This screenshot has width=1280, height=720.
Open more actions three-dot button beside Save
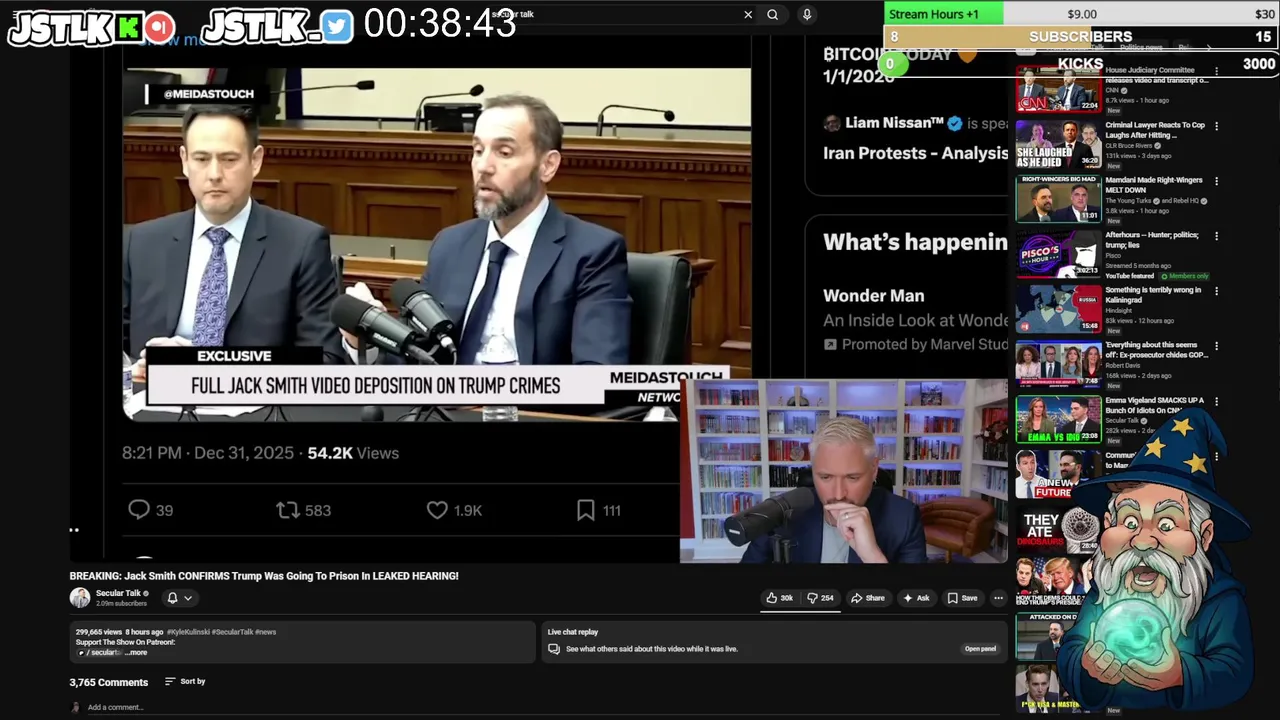[998, 598]
